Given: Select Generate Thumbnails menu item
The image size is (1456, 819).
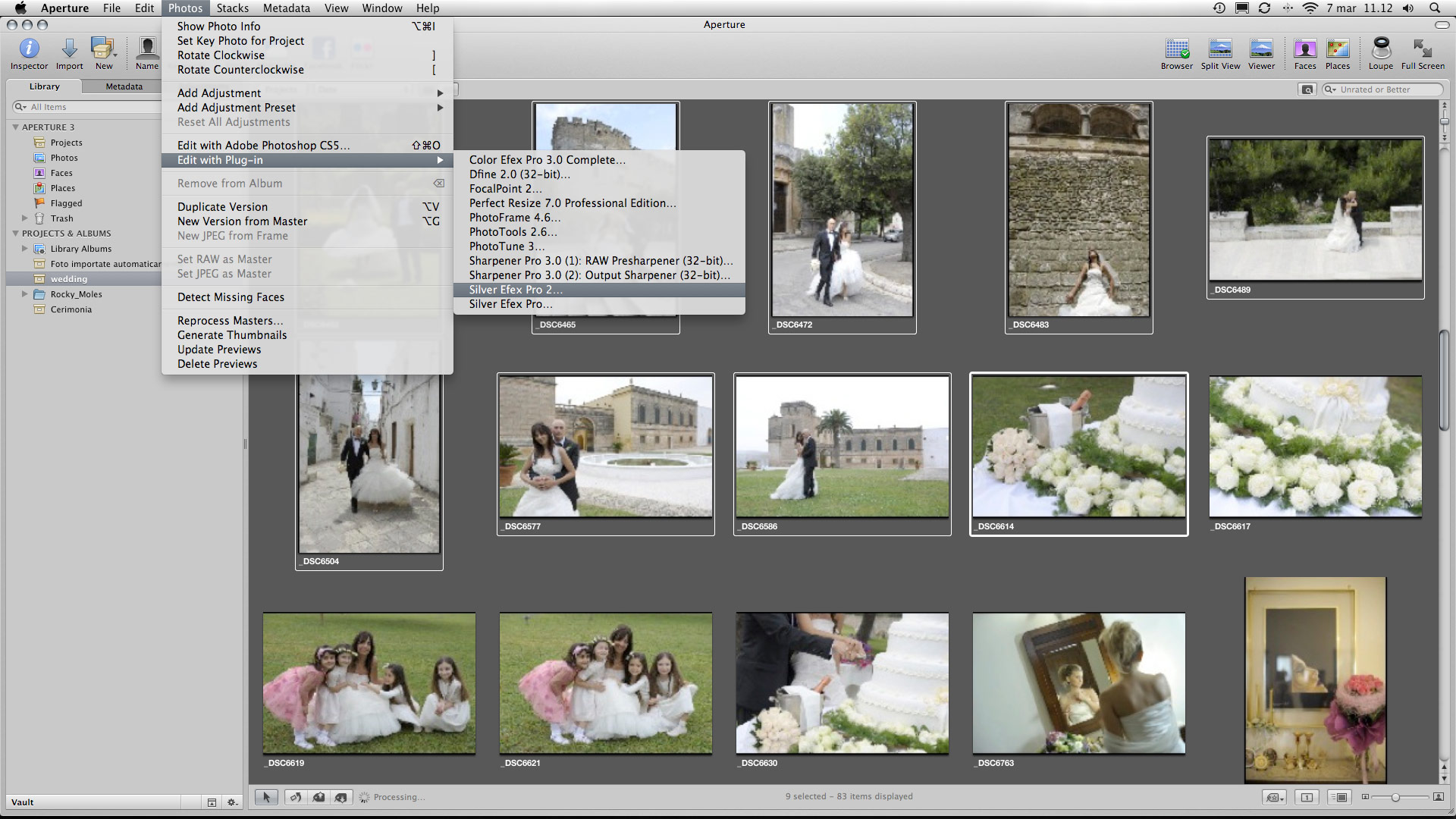Looking at the screenshot, I should tap(307, 335).
